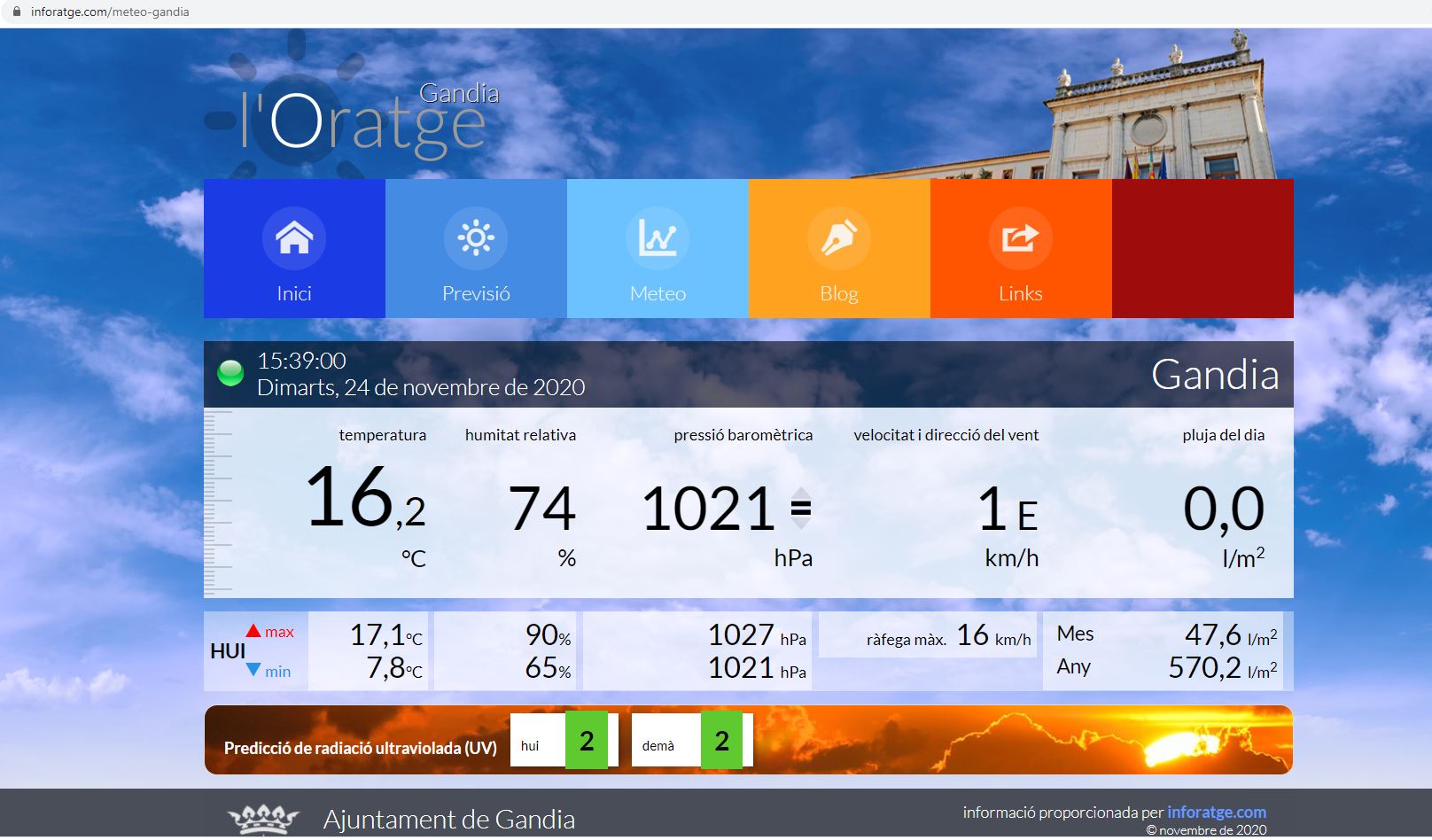Click the site lock icon in address bar
The width and height of the screenshot is (1432, 840).
[16, 12]
